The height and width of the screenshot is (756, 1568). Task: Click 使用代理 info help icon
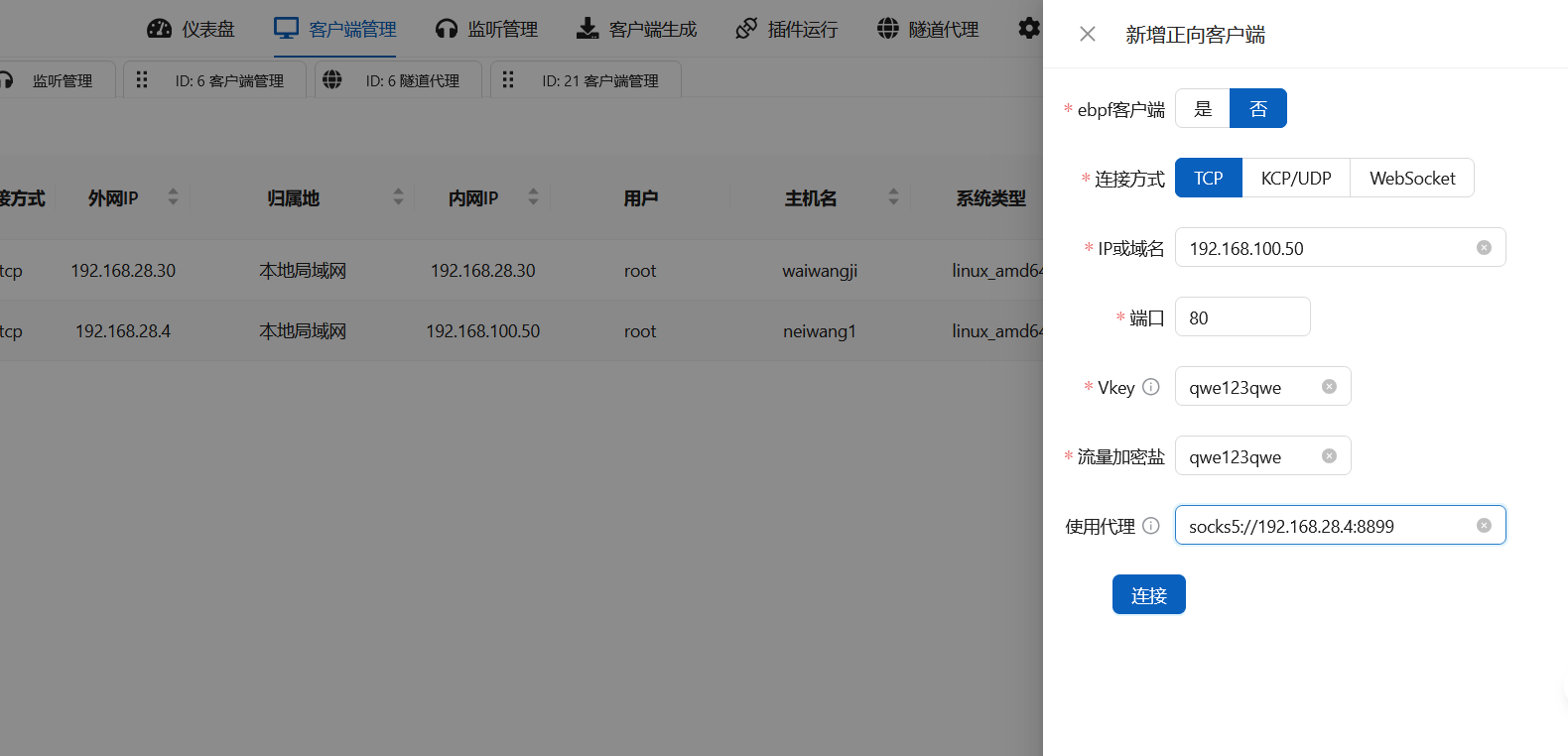click(1151, 526)
